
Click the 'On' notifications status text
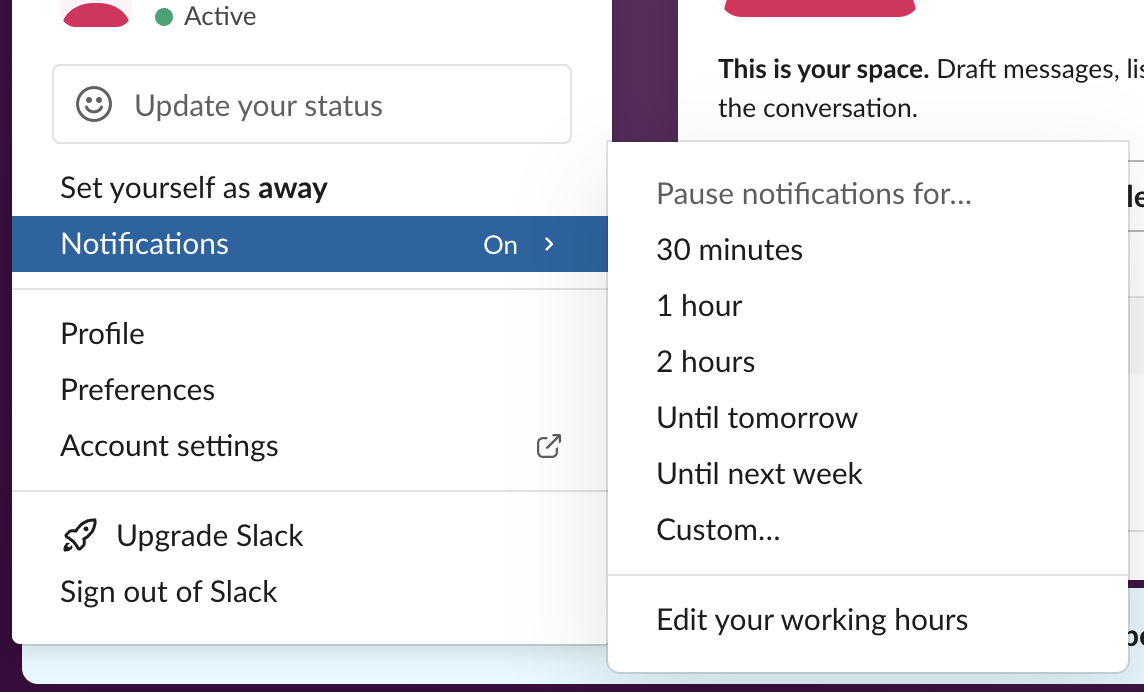(500, 245)
